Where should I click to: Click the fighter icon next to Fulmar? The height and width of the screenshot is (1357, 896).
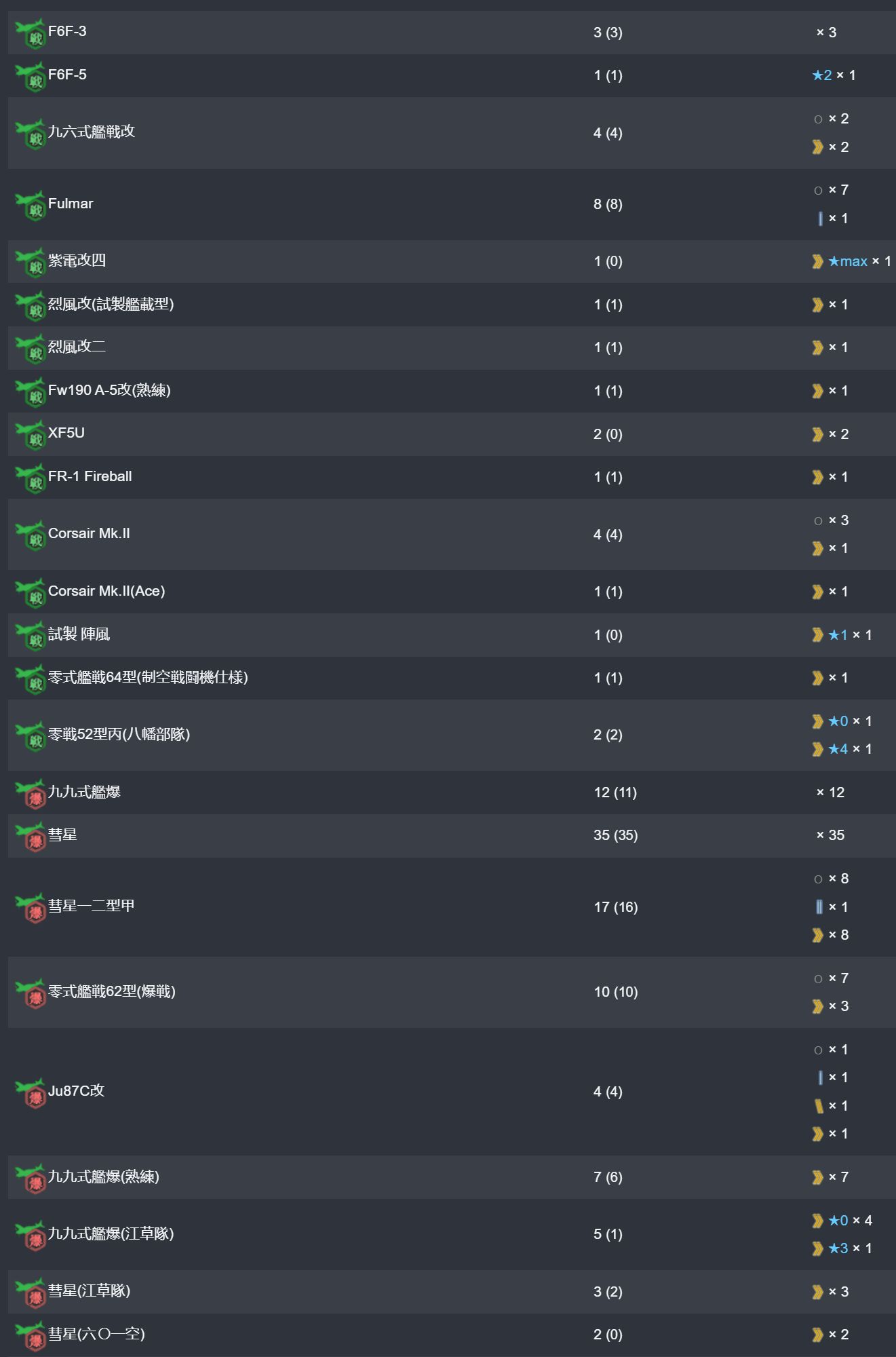tap(31, 205)
